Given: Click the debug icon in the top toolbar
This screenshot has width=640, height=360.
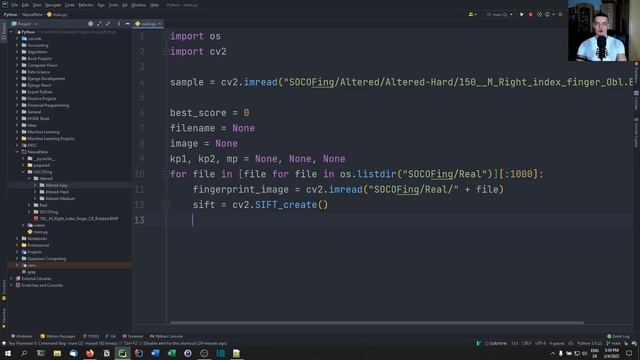Looking at the screenshot, I should pyautogui.click(x=539, y=14).
